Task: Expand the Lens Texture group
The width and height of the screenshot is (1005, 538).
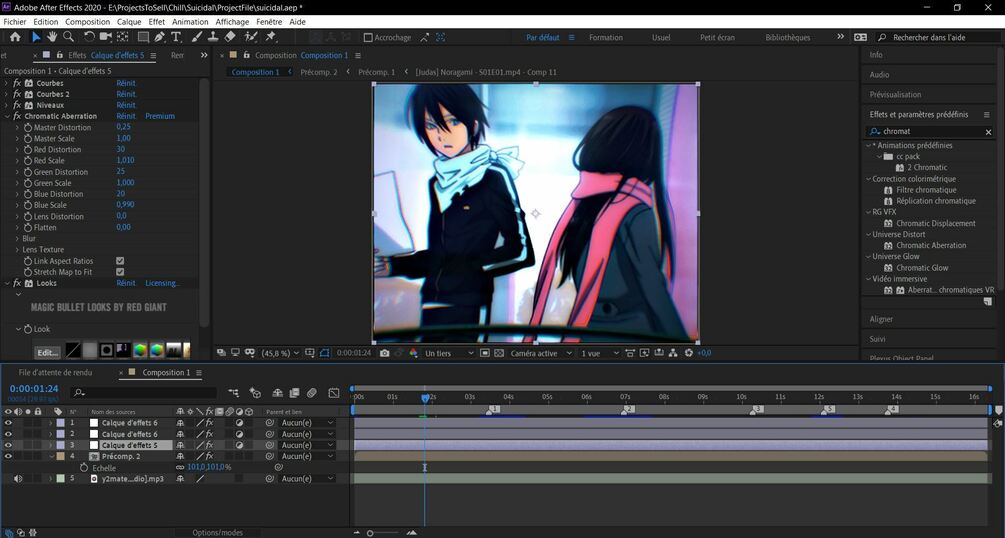Action: pos(17,249)
